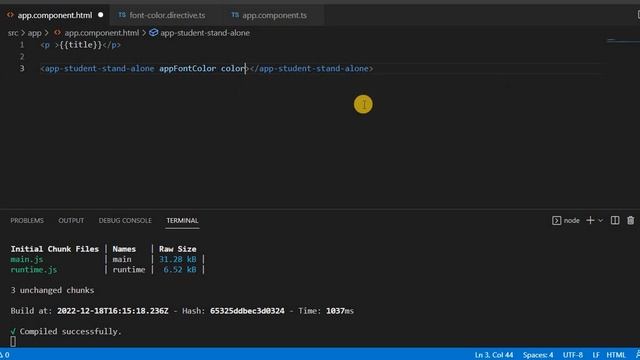Viewport: 640px width, 360px height.
Task: Click runtime.js in terminal output
Action: 34,269
